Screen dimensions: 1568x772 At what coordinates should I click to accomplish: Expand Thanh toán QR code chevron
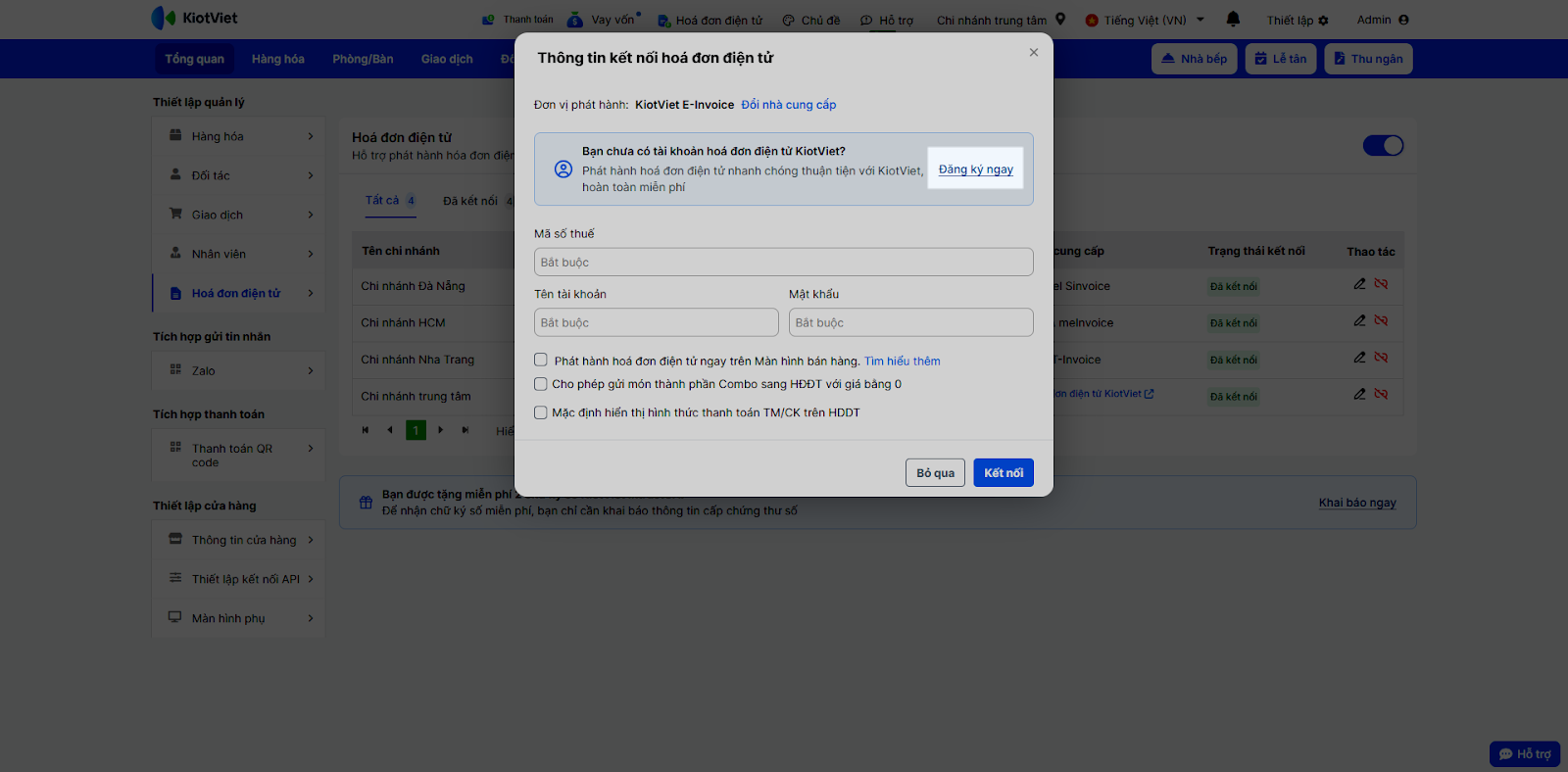311,449
